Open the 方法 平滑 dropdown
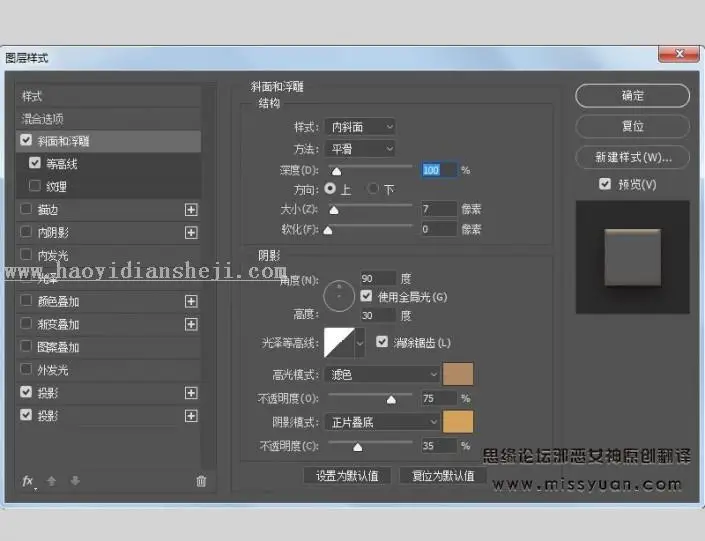Viewport: 705px width, 541px height. click(360, 149)
